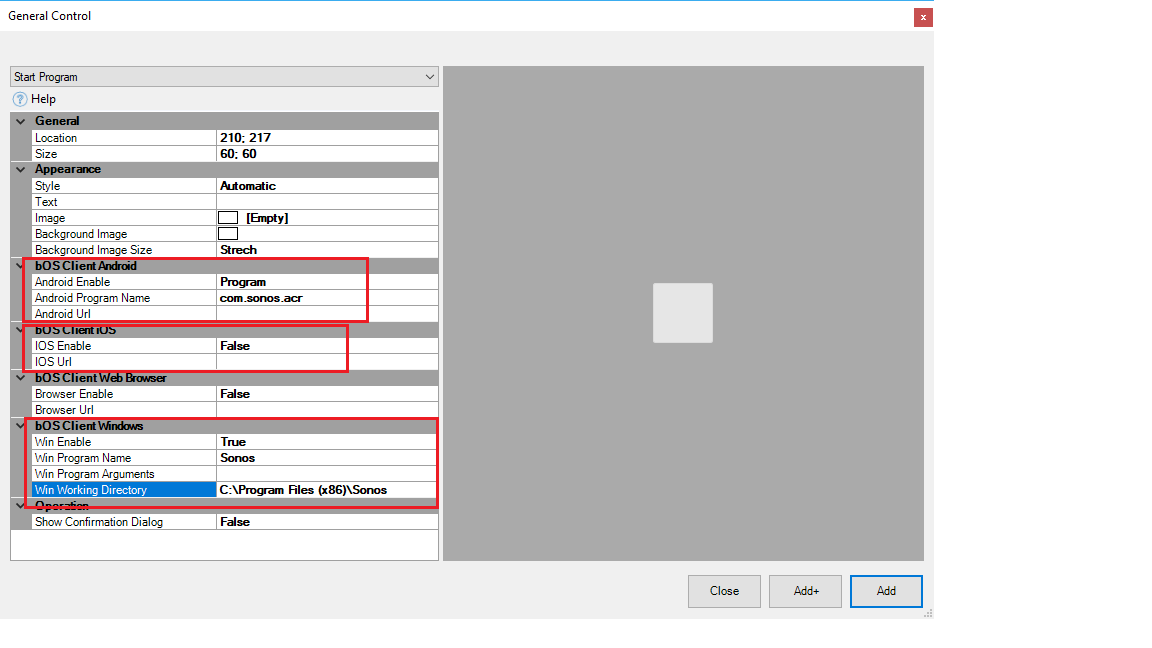Click the Style Automatic property value

326,186
